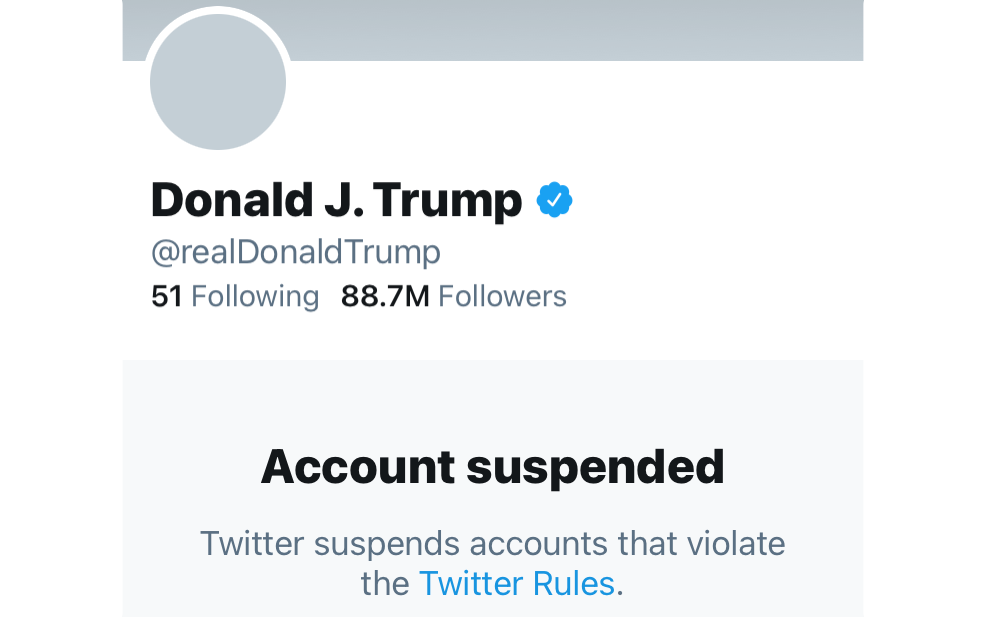The image size is (986, 617).
Task: Click the word 'the' before Twitter Rules
Action: (385, 583)
